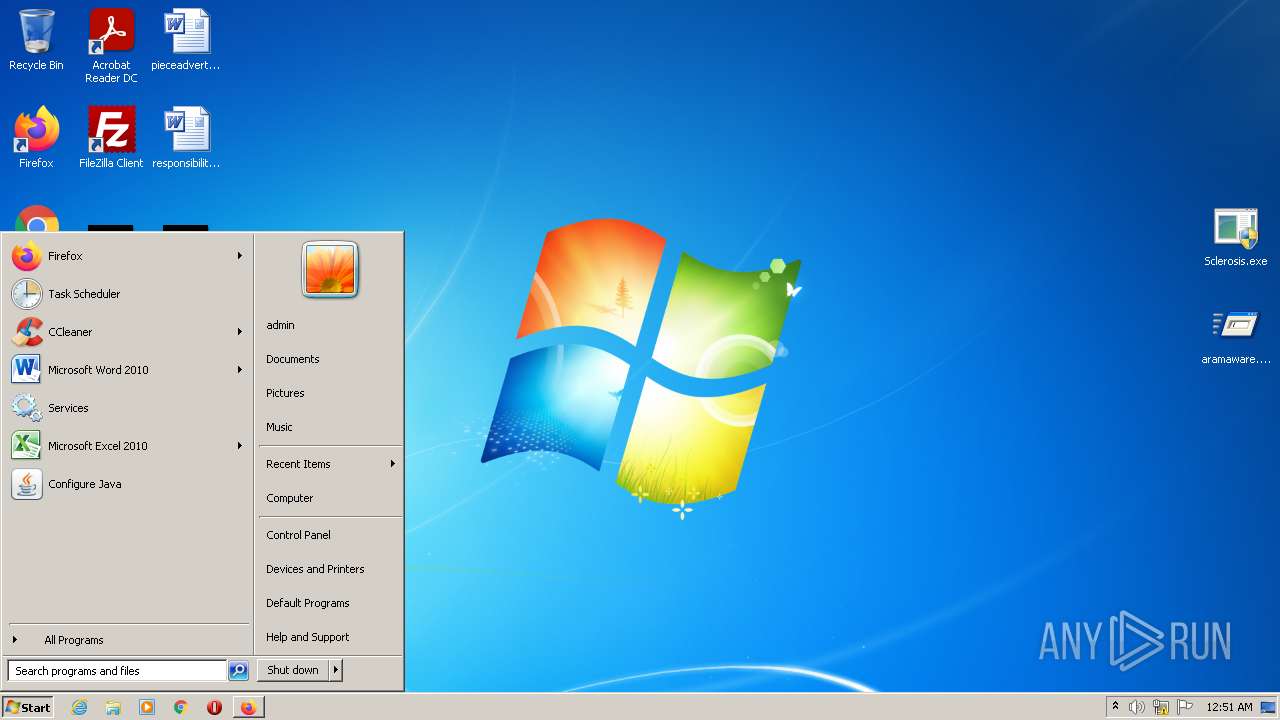Open Microsoft Excel 2010 from Start menu
The image size is (1280, 720).
pyautogui.click(x=127, y=446)
